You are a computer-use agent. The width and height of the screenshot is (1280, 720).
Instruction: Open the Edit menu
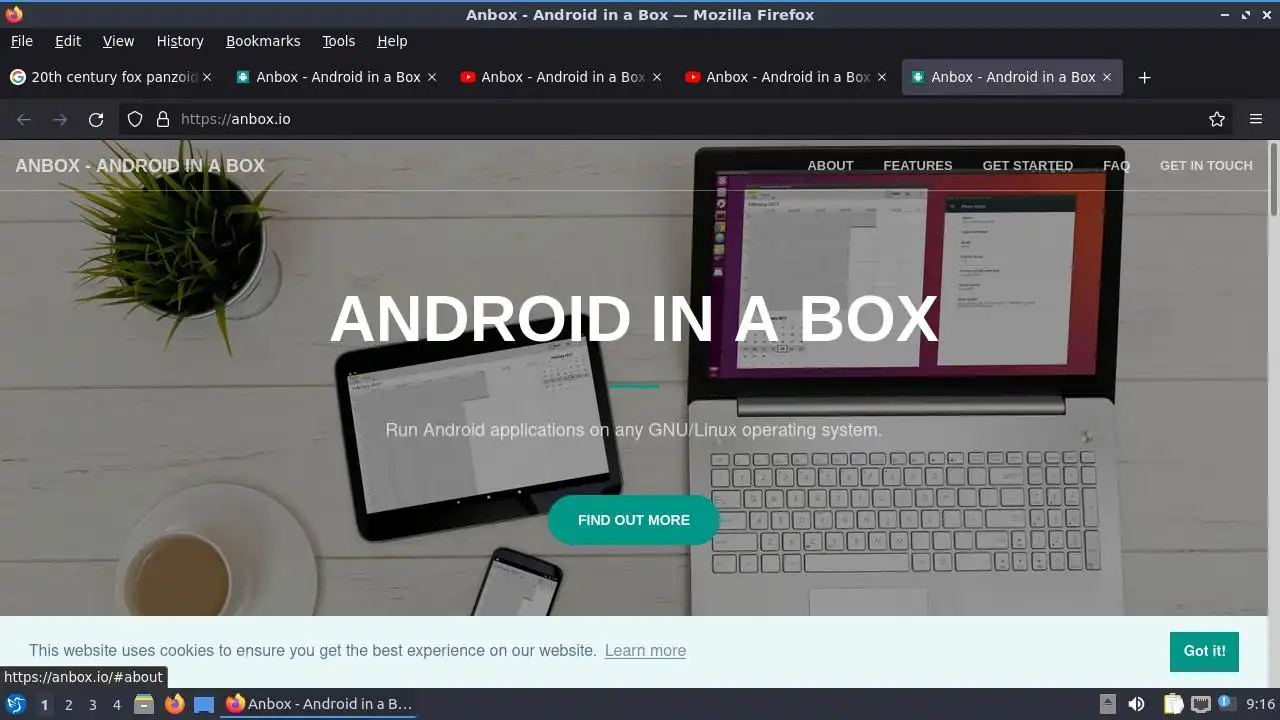pos(68,41)
